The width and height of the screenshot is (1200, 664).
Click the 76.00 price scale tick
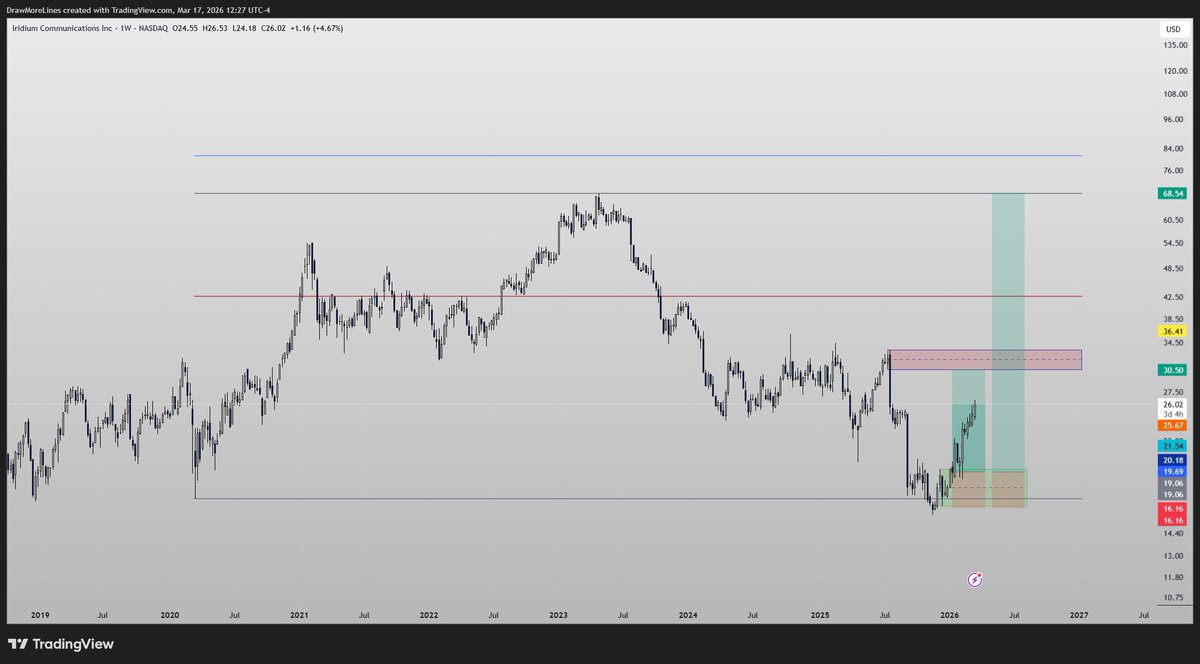(1173, 171)
